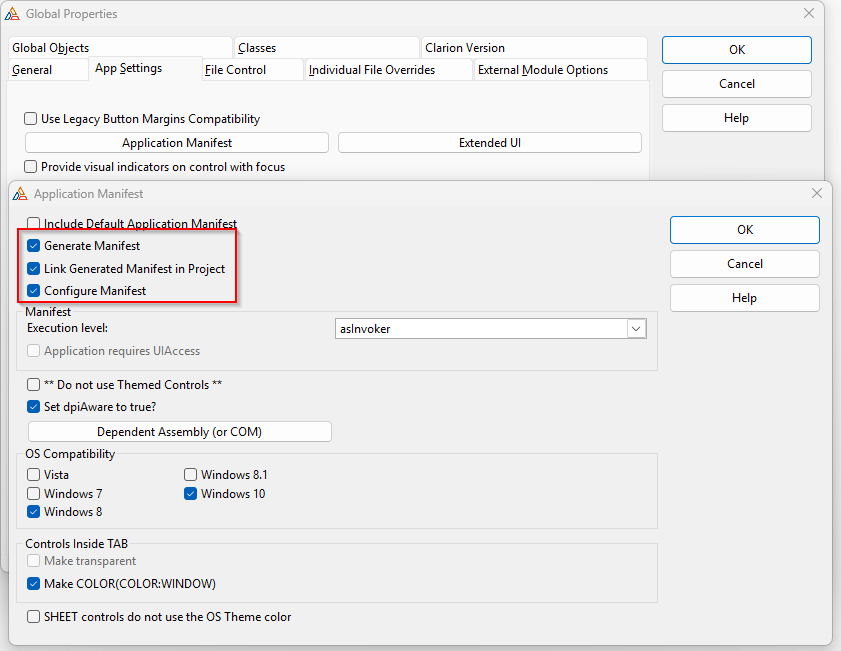Go to the Clarion Version tab
The width and height of the screenshot is (841, 651).
pyautogui.click(x=465, y=48)
